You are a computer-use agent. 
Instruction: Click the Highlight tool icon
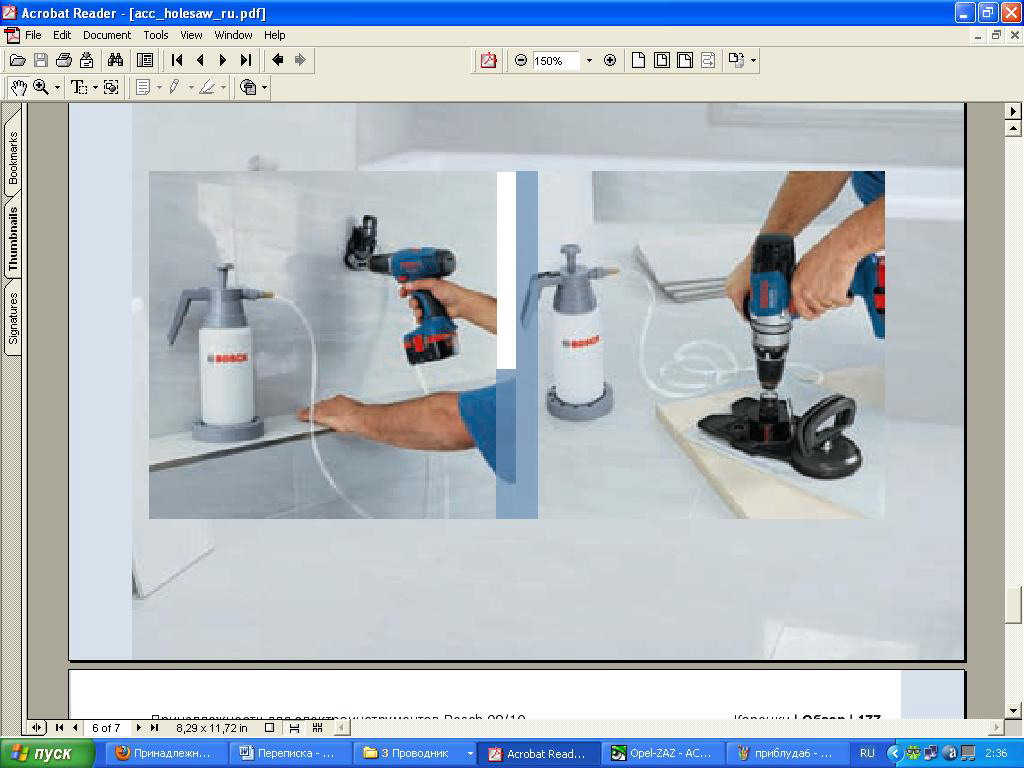coord(207,88)
